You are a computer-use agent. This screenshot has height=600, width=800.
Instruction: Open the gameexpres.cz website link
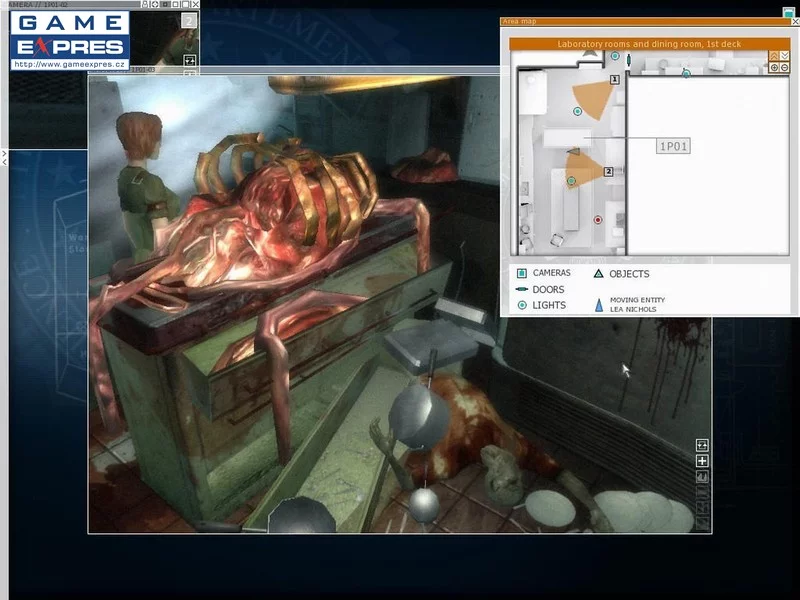coord(70,63)
